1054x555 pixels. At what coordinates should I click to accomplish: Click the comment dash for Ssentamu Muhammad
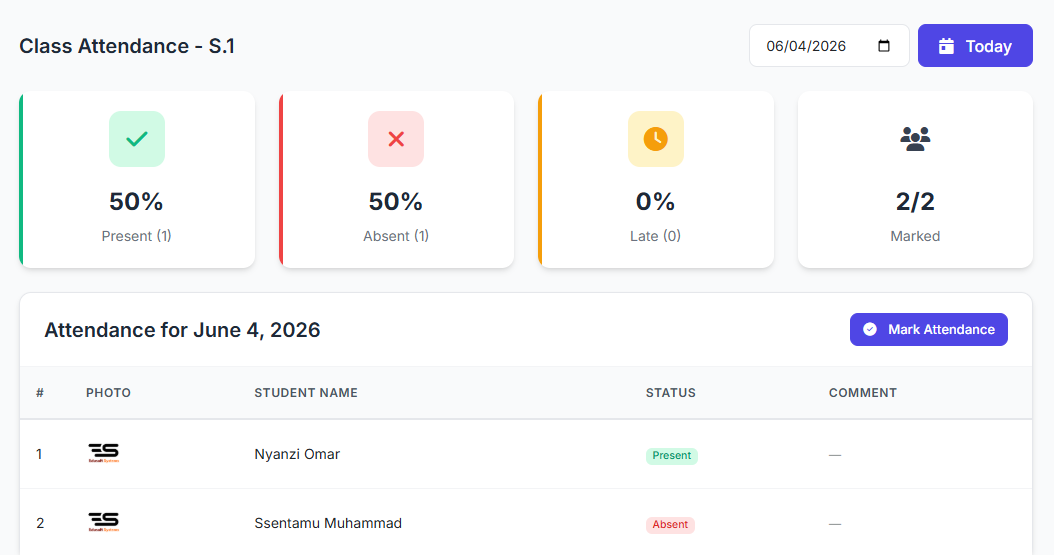(835, 523)
